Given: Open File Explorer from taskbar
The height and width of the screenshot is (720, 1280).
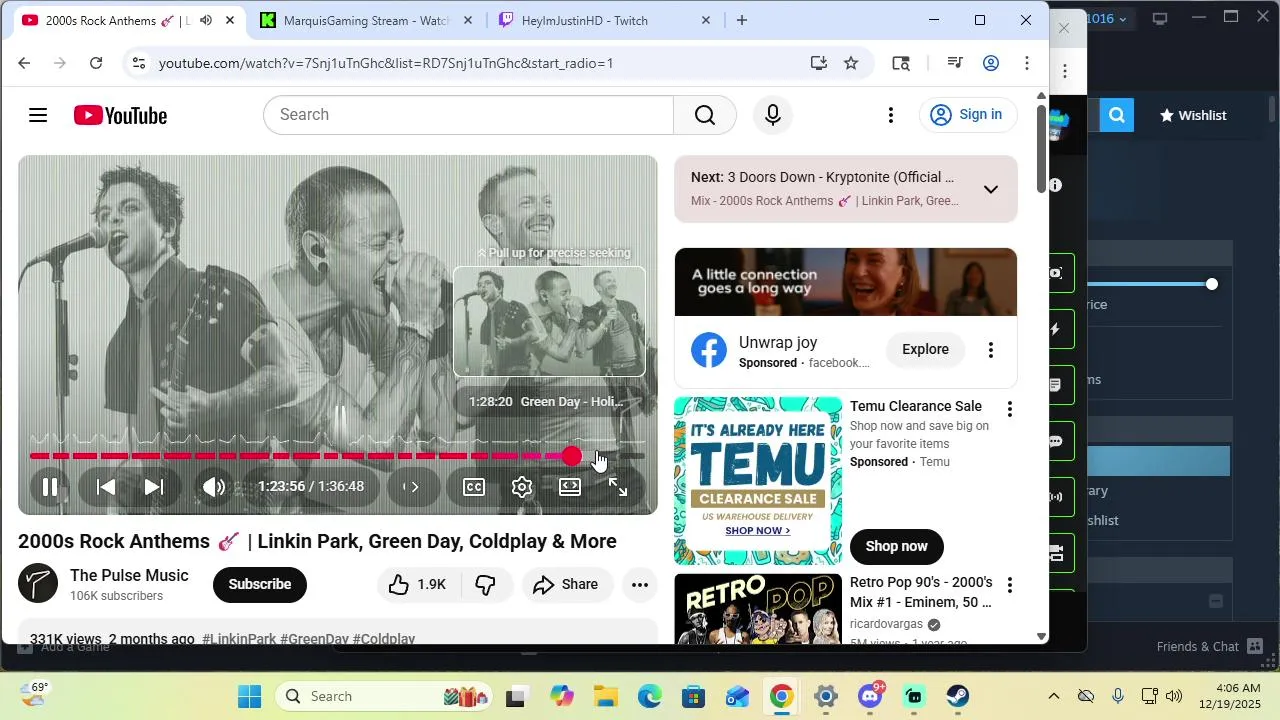Looking at the screenshot, I should point(606,696).
